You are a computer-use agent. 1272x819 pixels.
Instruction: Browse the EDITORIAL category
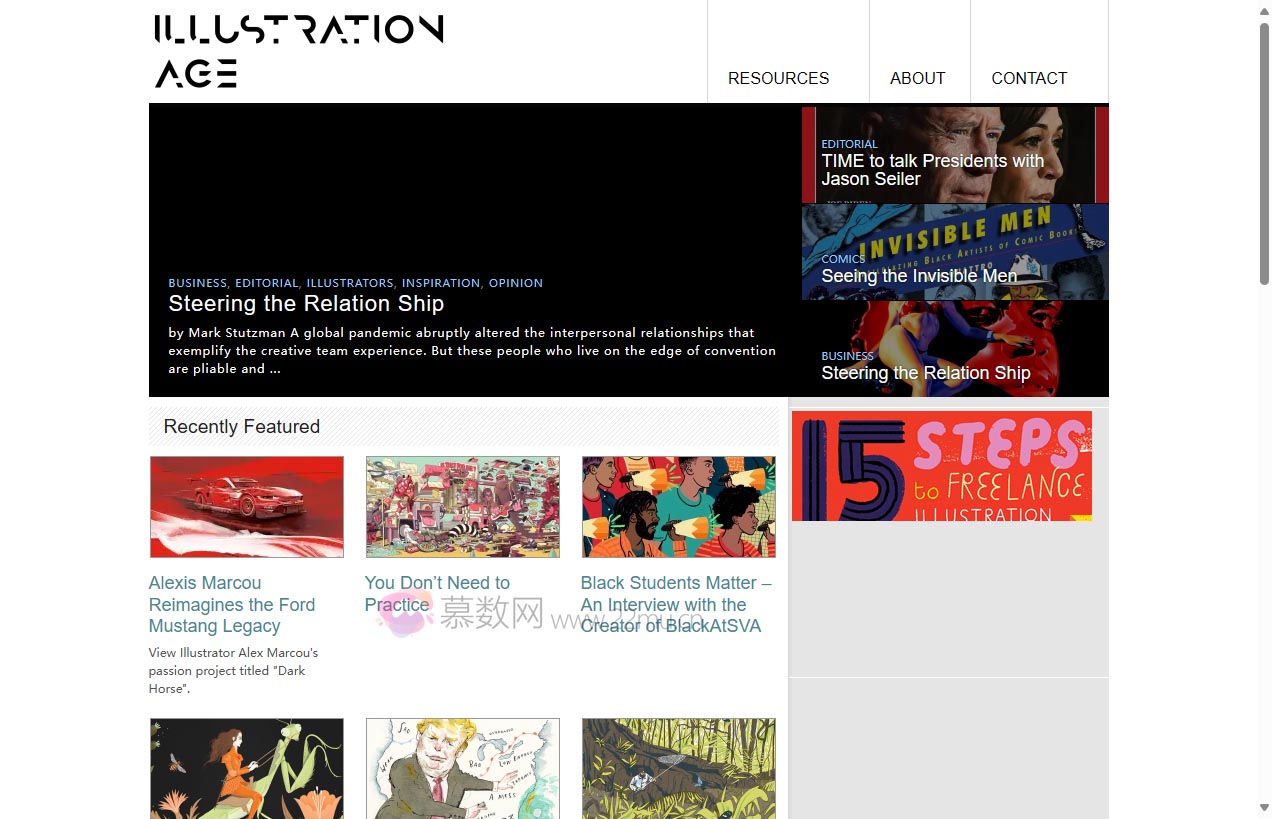coord(266,282)
